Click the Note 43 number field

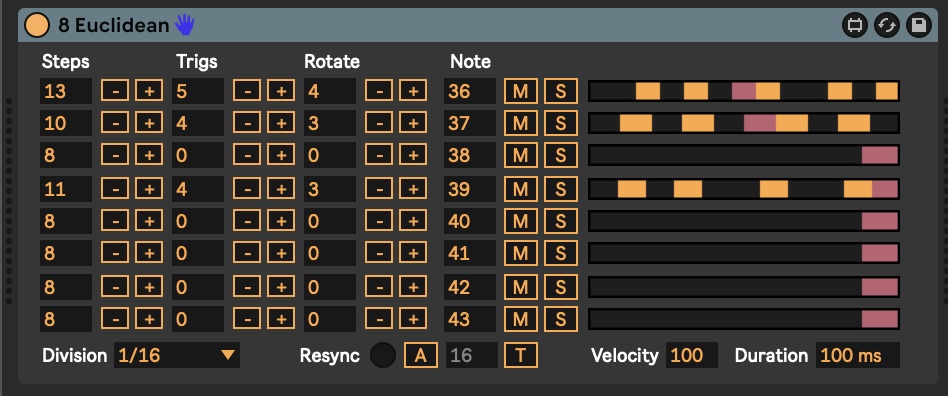coord(470,318)
